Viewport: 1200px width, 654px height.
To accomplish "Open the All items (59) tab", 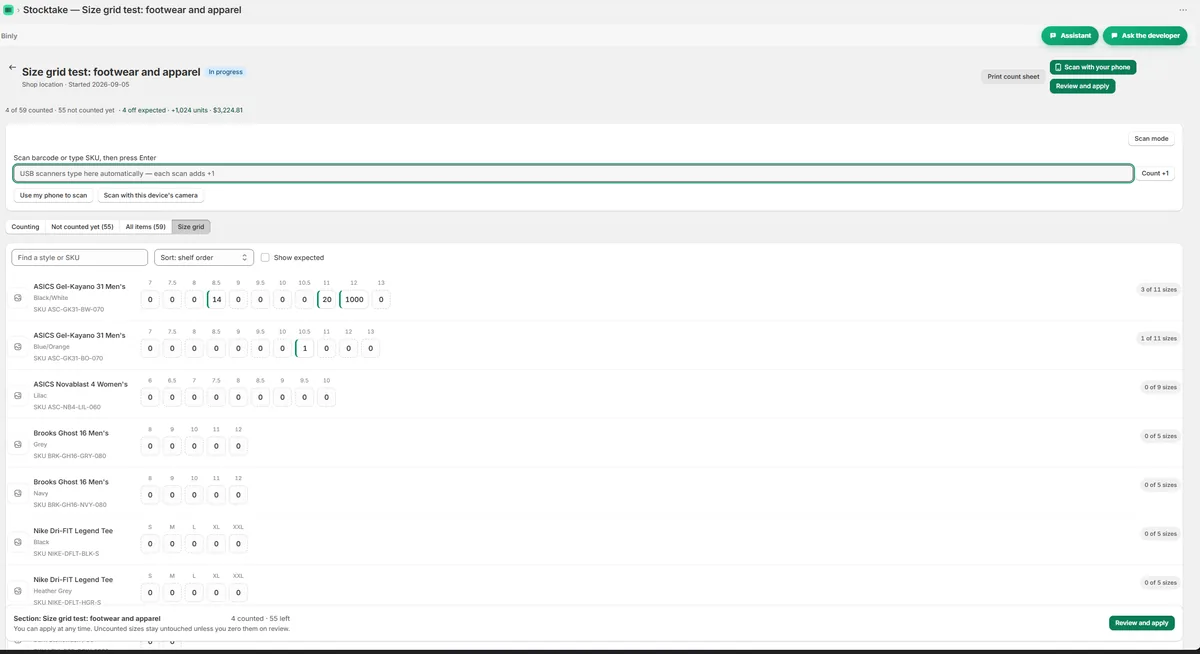I will [145, 227].
